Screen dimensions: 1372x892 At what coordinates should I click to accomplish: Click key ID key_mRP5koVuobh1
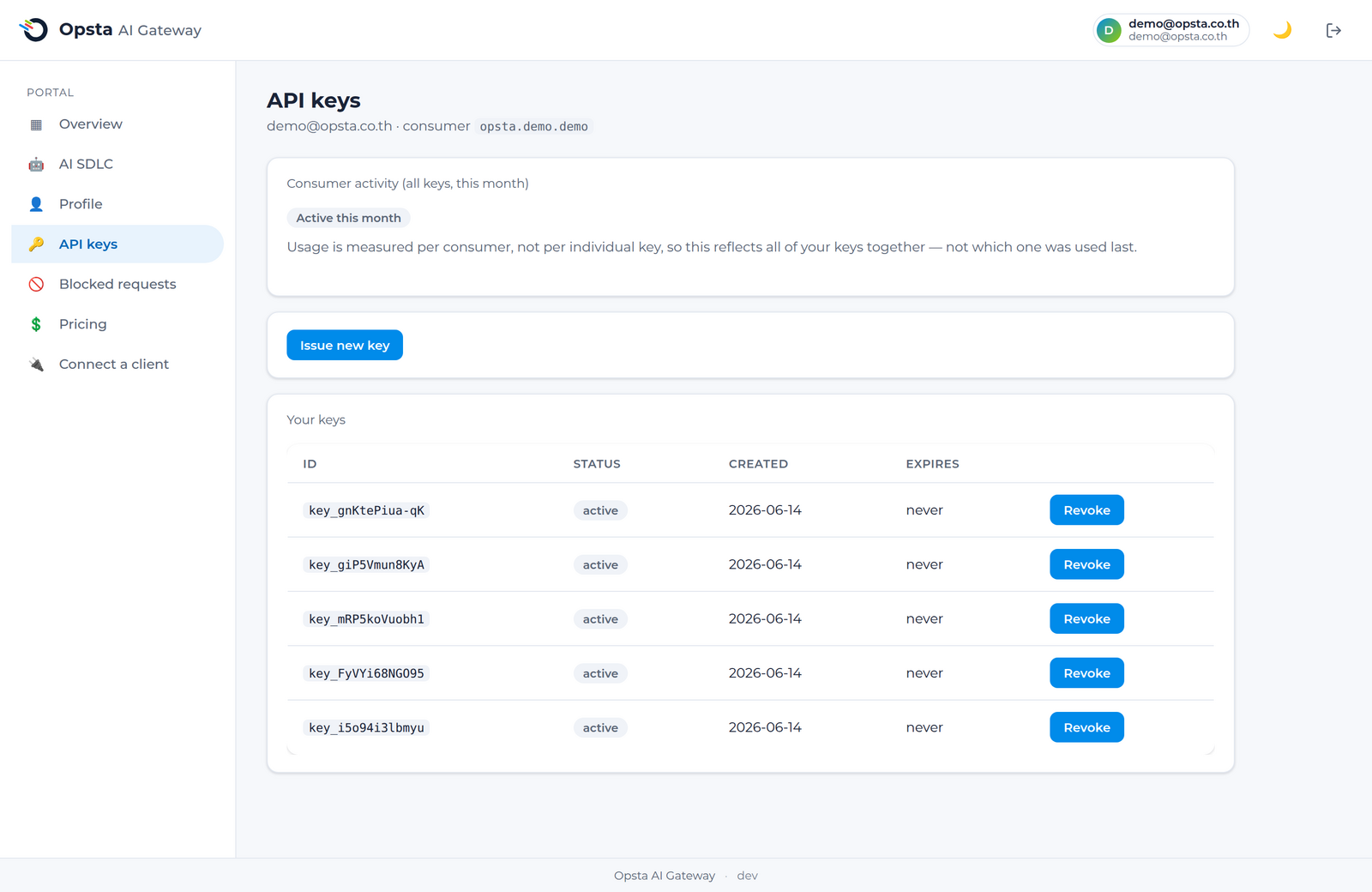tap(366, 619)
